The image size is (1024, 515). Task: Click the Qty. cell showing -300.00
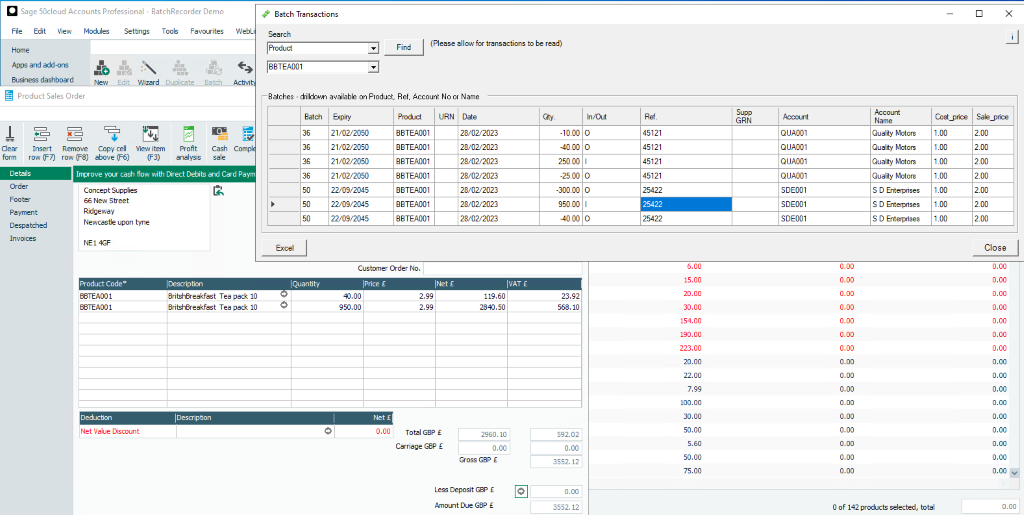tap(560, 190)
